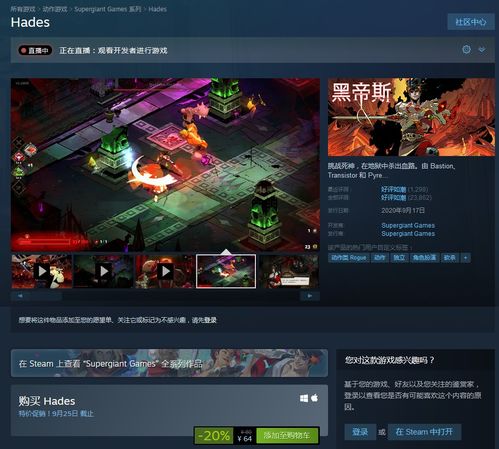Add Hades to cart with 添加至购物车
The image size is (499, 449).
pos(287,436)
